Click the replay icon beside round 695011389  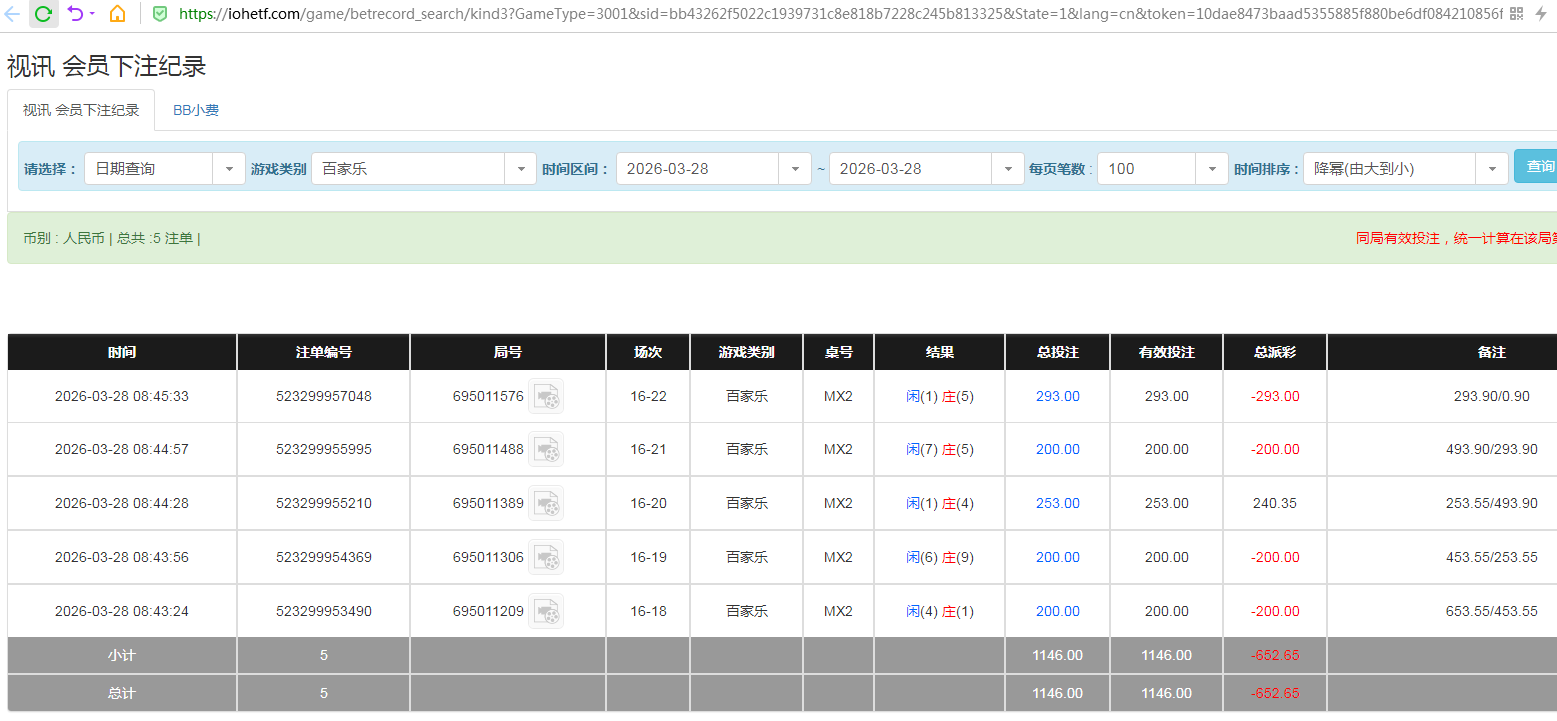(x=546, y=503)
